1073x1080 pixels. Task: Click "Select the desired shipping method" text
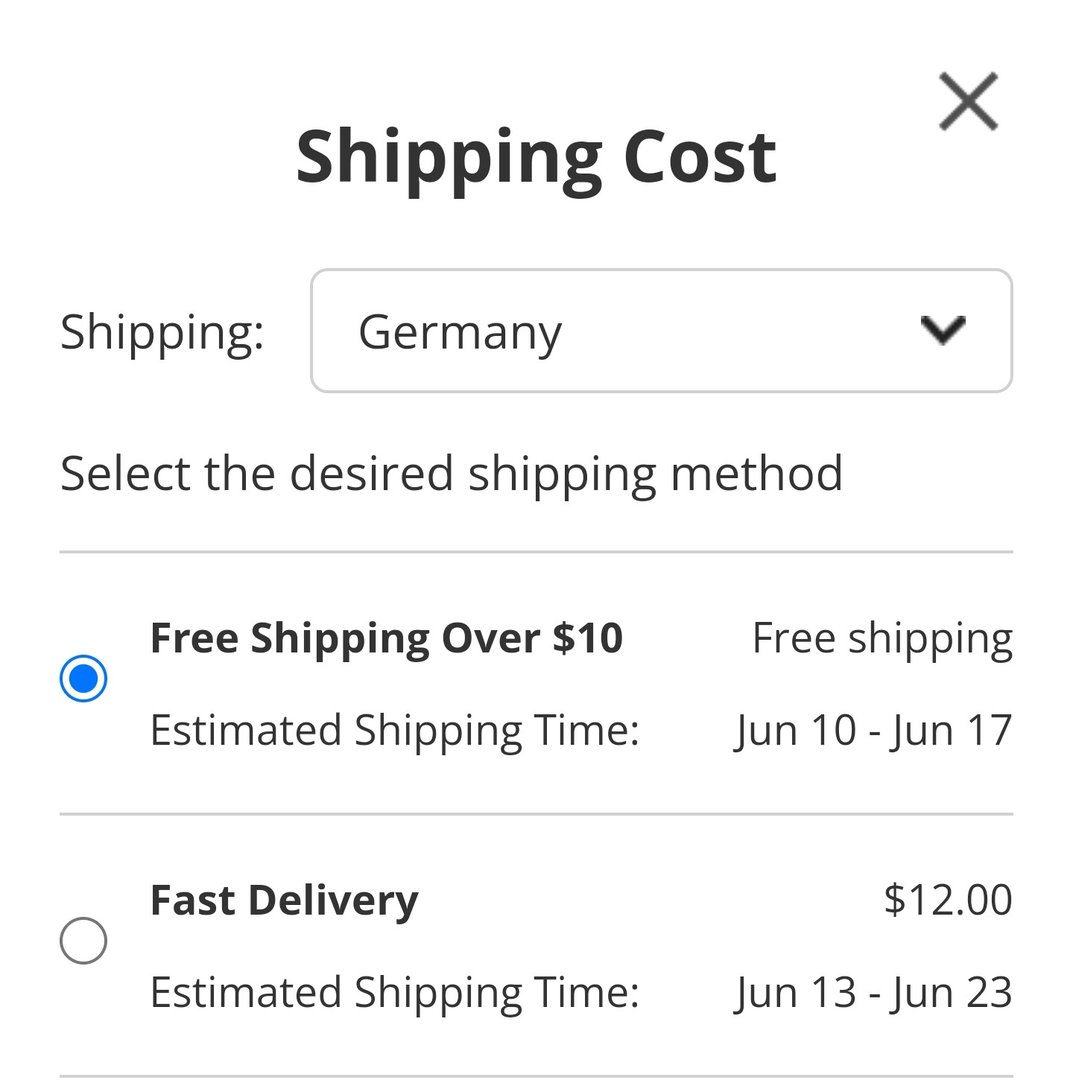click(451, 473)
